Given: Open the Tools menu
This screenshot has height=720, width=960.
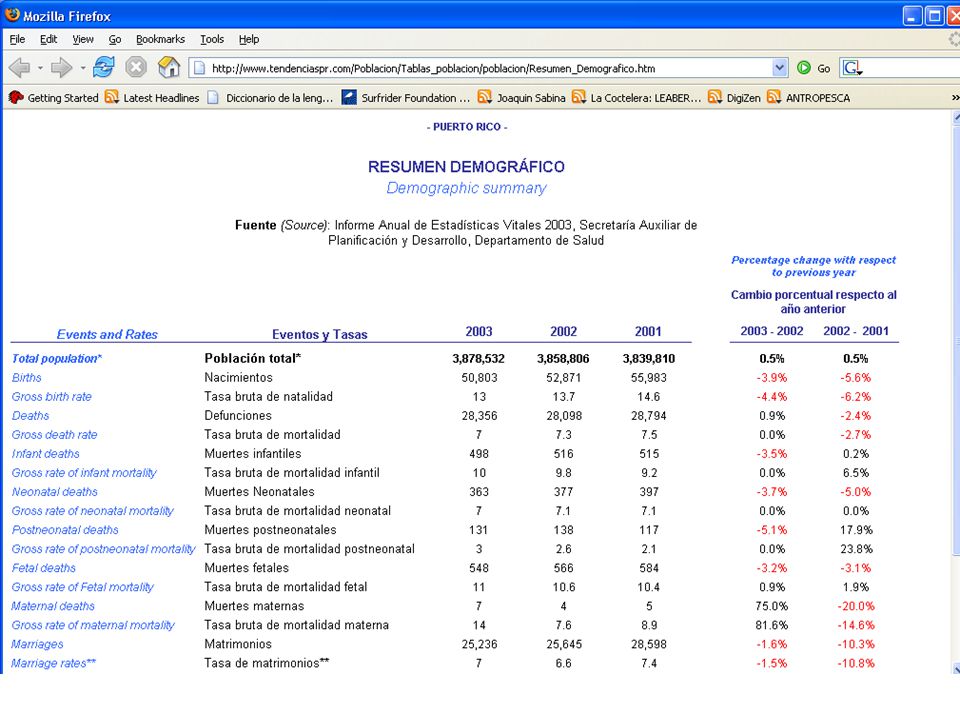Looking at the screenshot, I should pyautogui.click(x=212, y=39).
